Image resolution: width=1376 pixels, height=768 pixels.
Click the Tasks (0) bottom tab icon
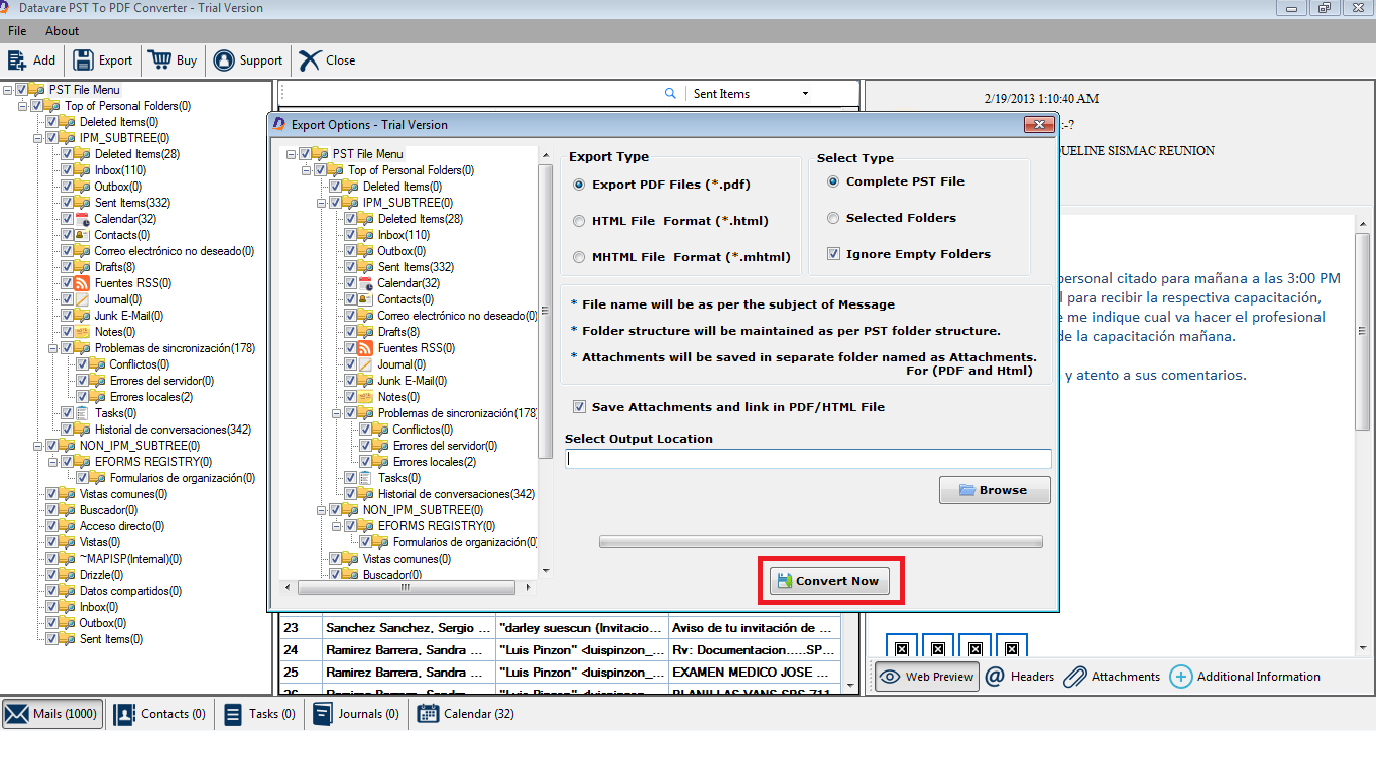point(233,714)
